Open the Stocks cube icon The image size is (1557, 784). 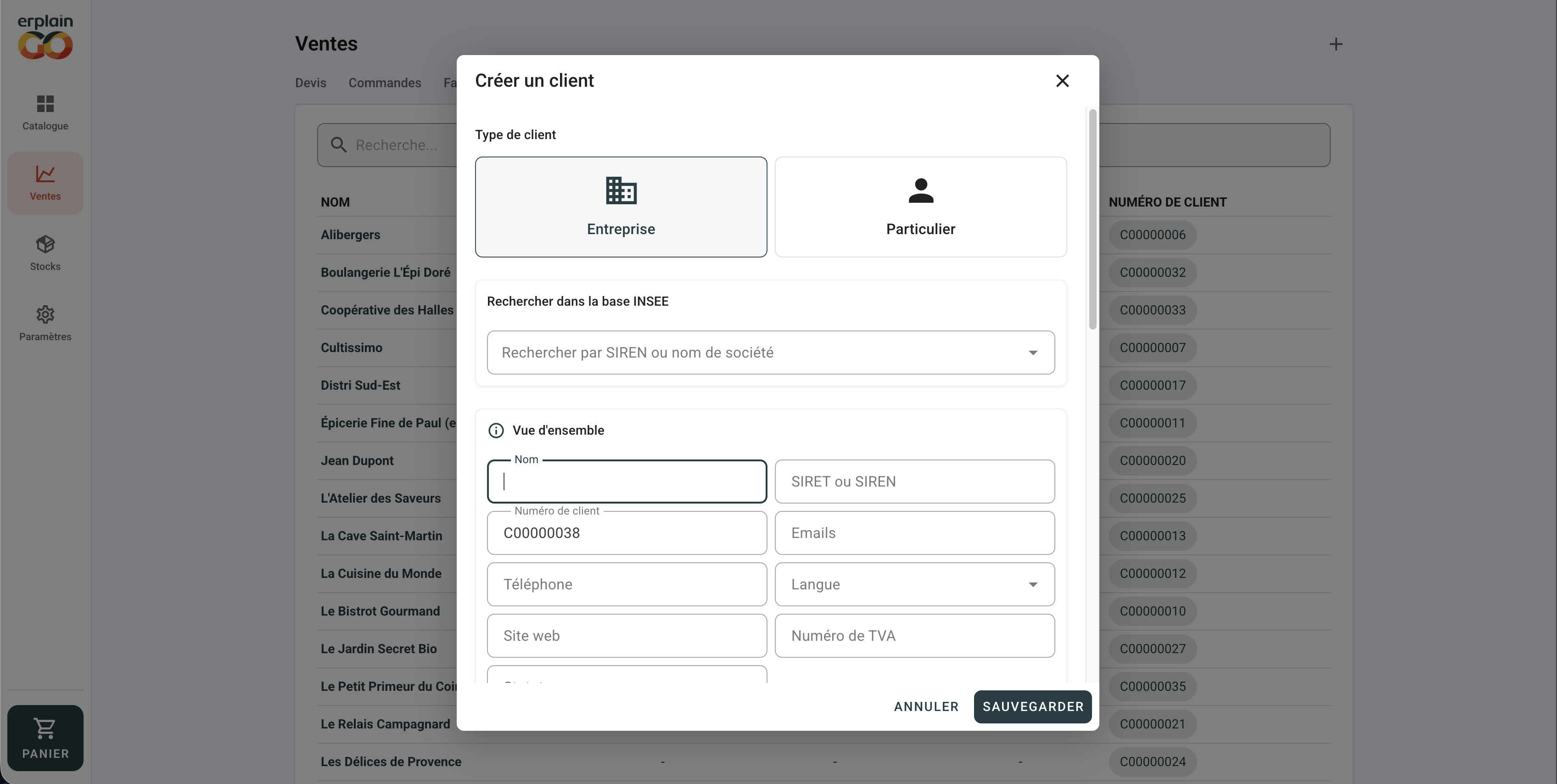tap(45, 244)
